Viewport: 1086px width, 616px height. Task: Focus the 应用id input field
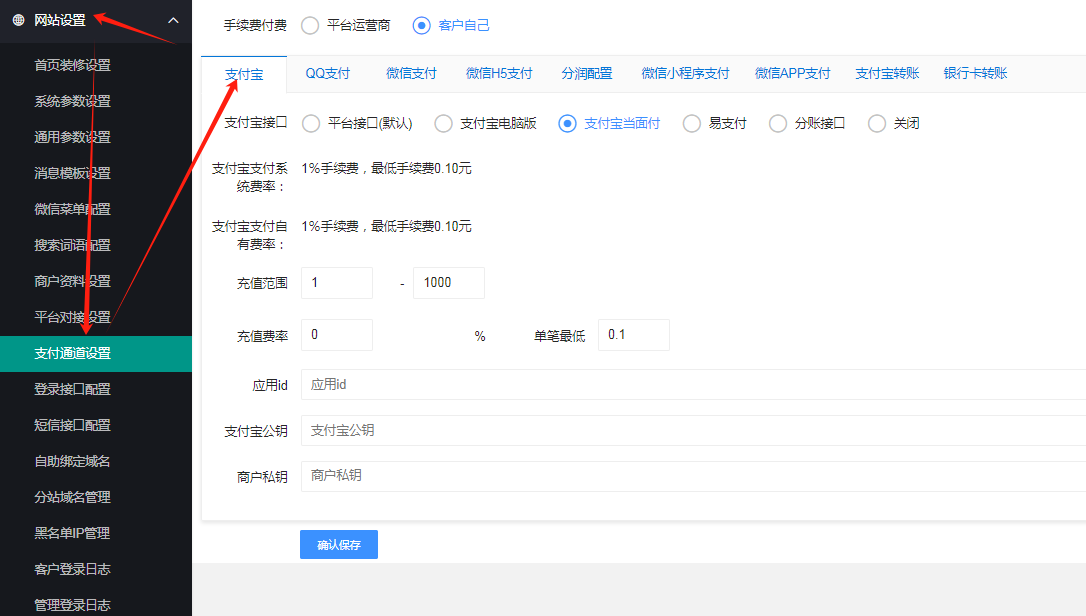coord(693,385)
